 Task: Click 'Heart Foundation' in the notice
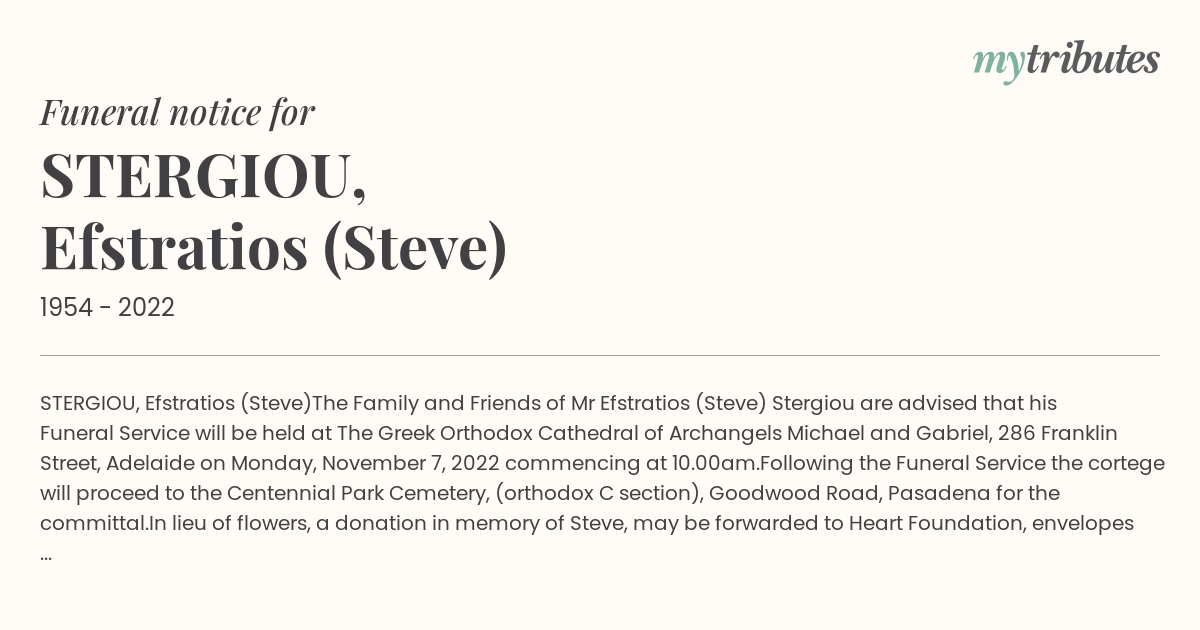[x=961, y=523]
